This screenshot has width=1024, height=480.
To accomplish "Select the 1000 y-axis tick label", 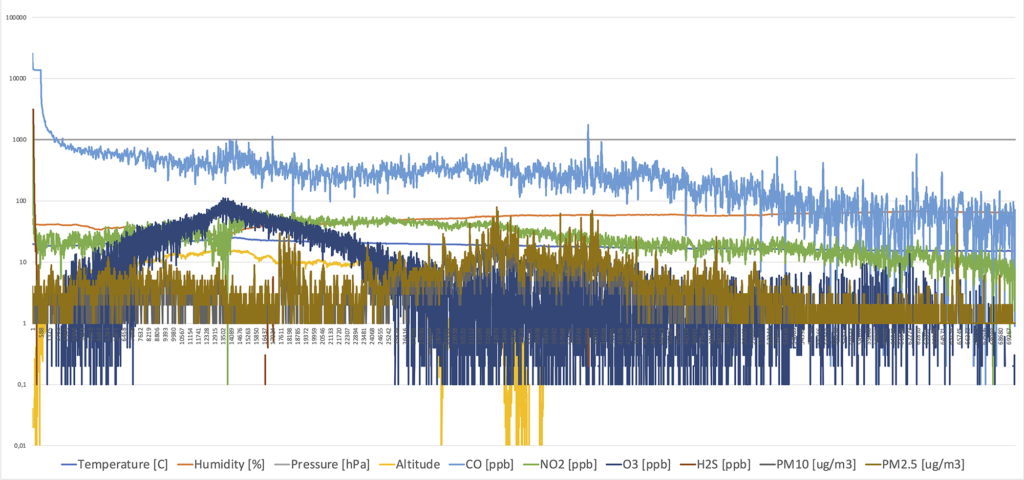I will pyautogui.click(x=20, y=140).
